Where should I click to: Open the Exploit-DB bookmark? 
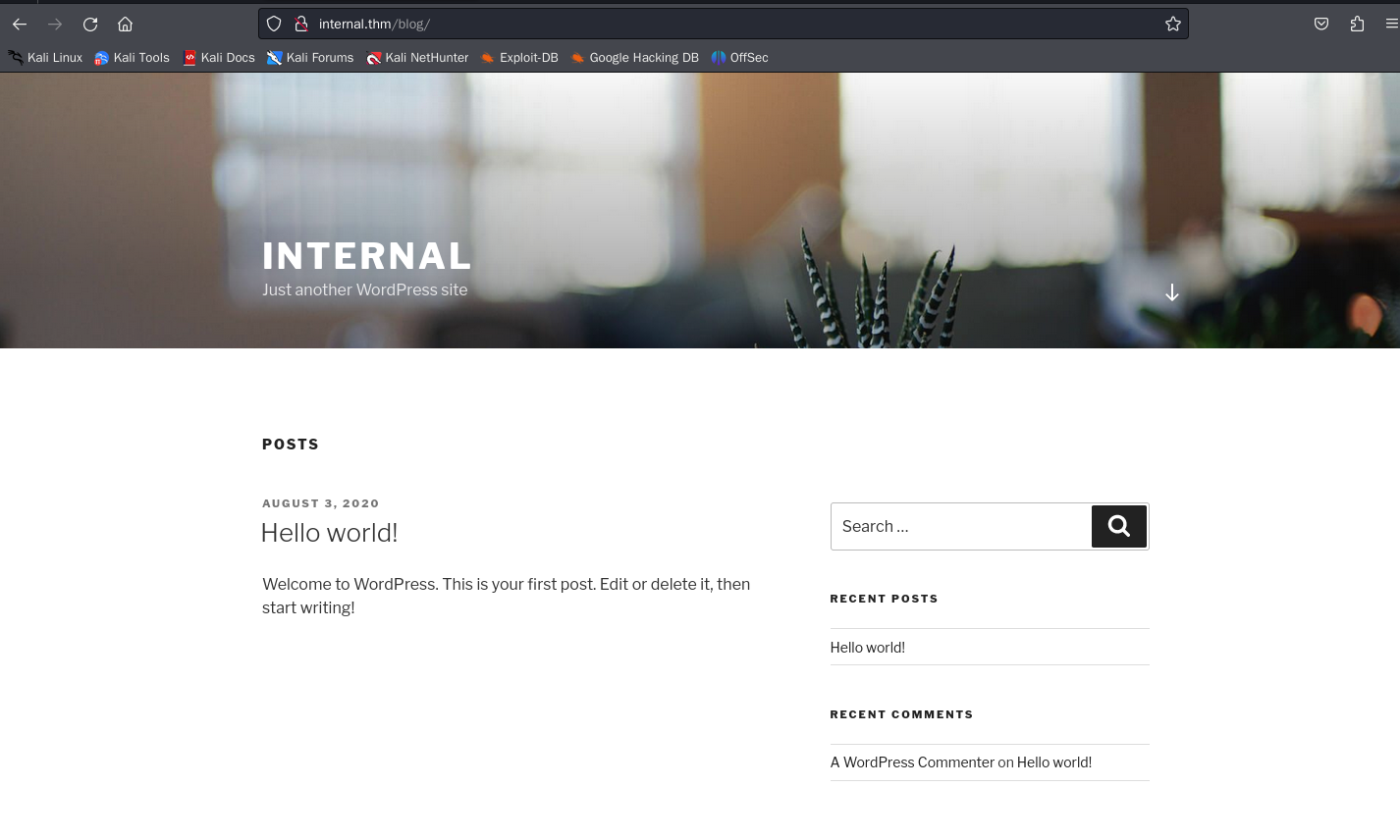(519, 58)
